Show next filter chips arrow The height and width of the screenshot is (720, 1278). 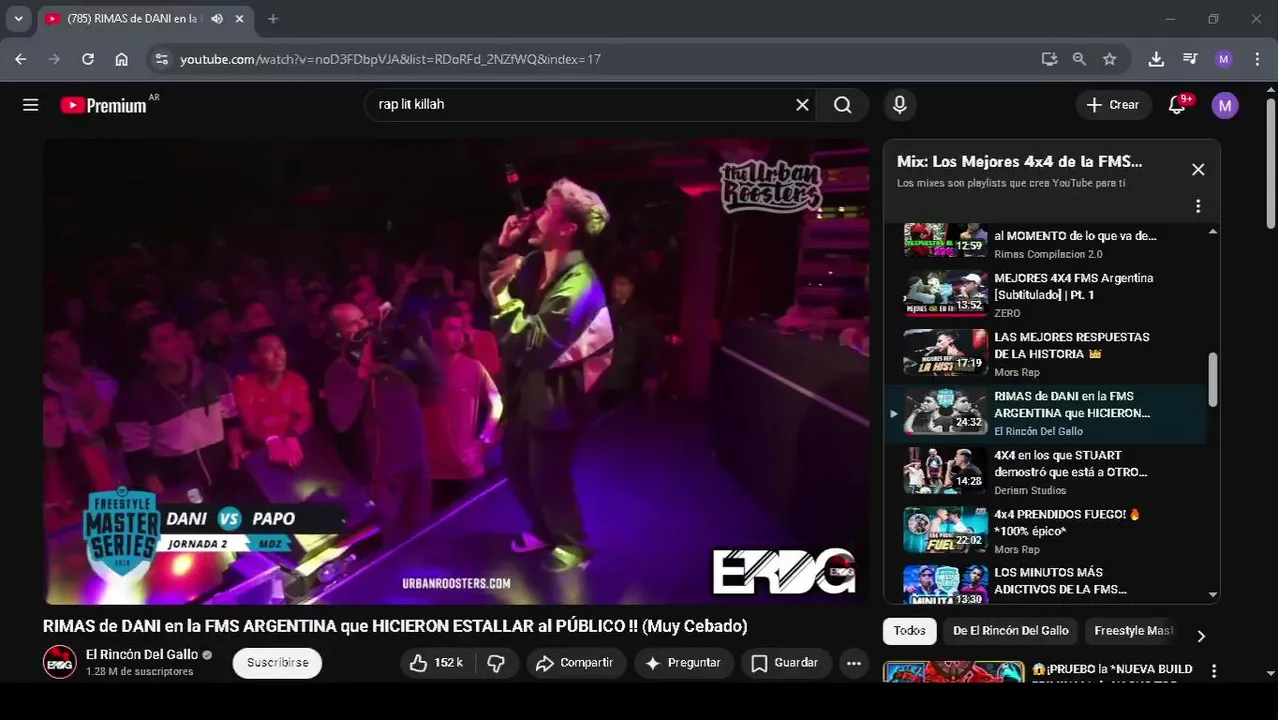tap(1201, 636)
